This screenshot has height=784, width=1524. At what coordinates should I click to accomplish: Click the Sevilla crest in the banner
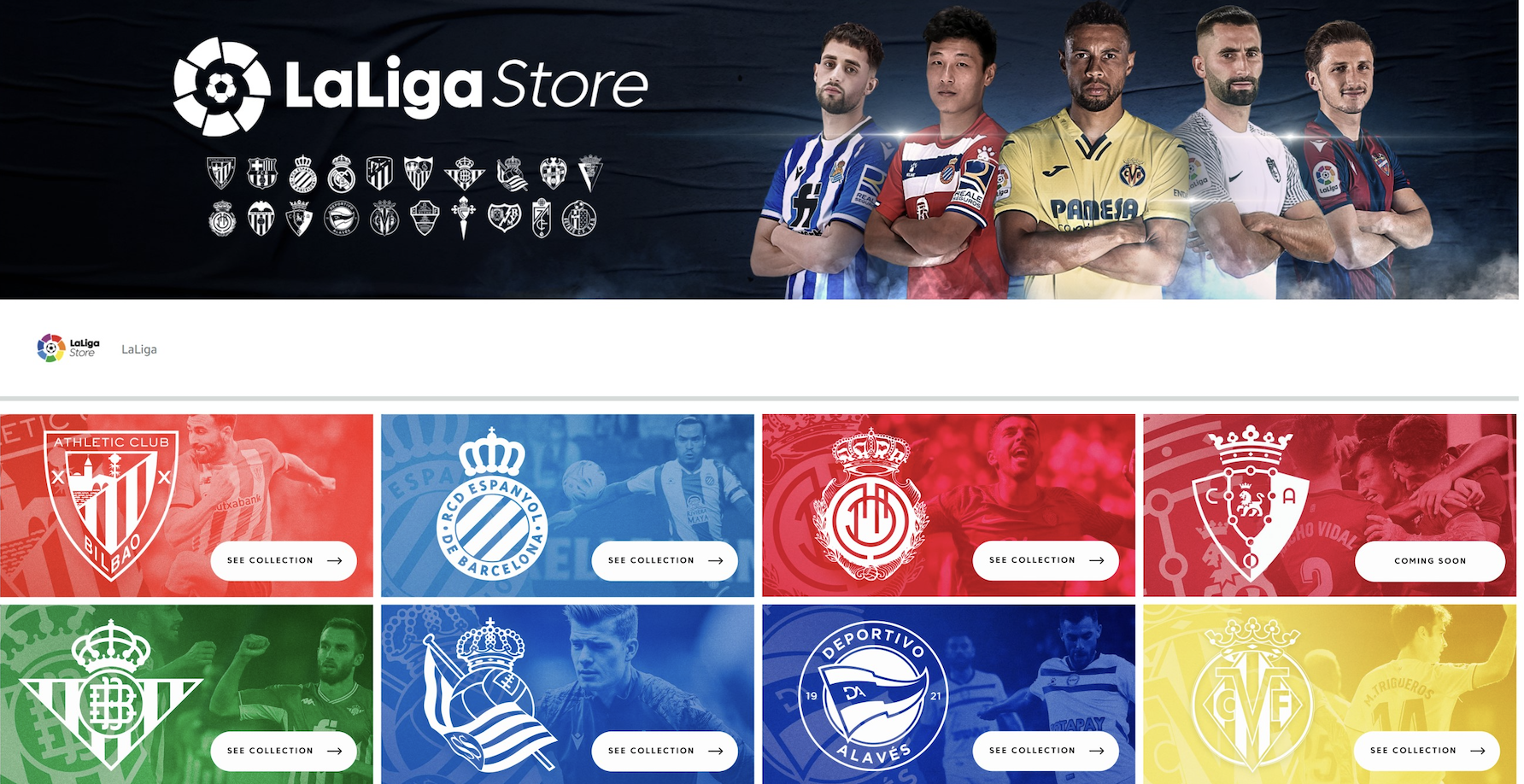tap(419, 173)
